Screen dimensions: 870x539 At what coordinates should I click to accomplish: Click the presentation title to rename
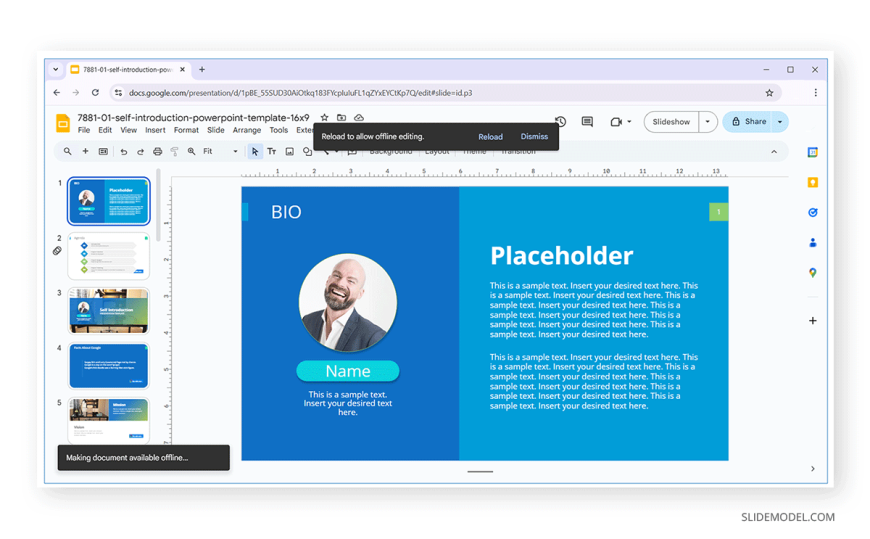[x=193, y=118]
